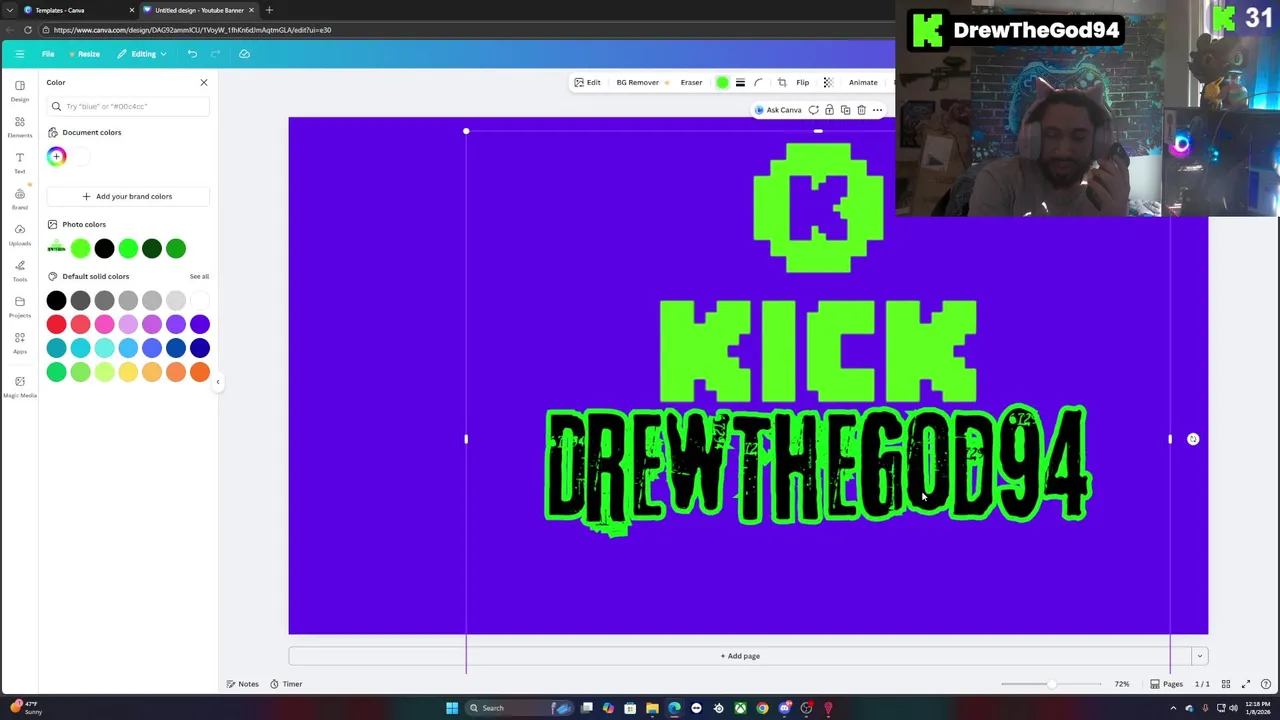Click the Flip button

(802, 83)
